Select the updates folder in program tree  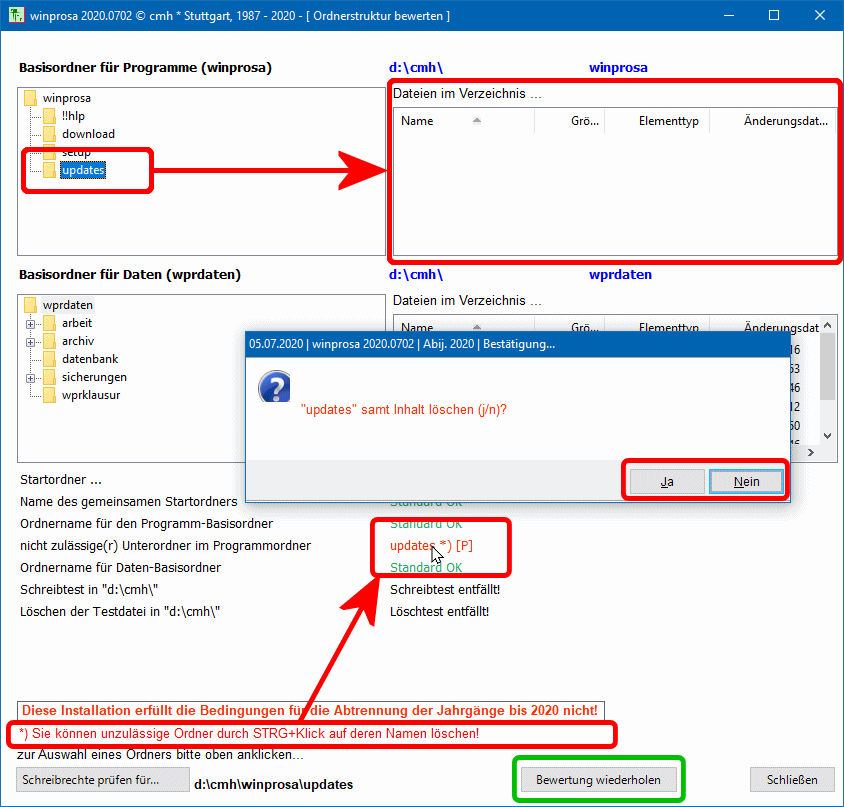point(83,170)
